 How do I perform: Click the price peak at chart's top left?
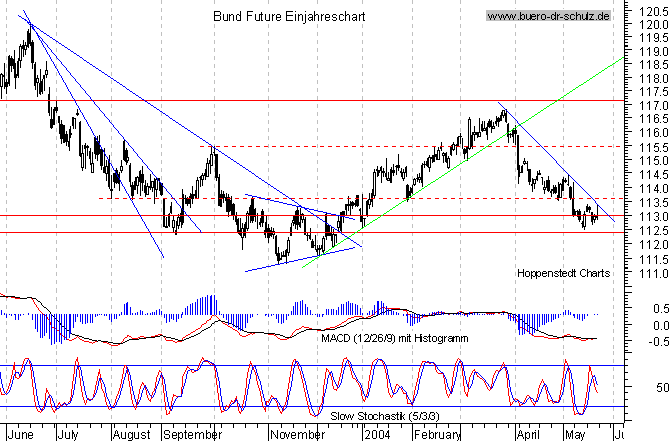pos(28,26)
